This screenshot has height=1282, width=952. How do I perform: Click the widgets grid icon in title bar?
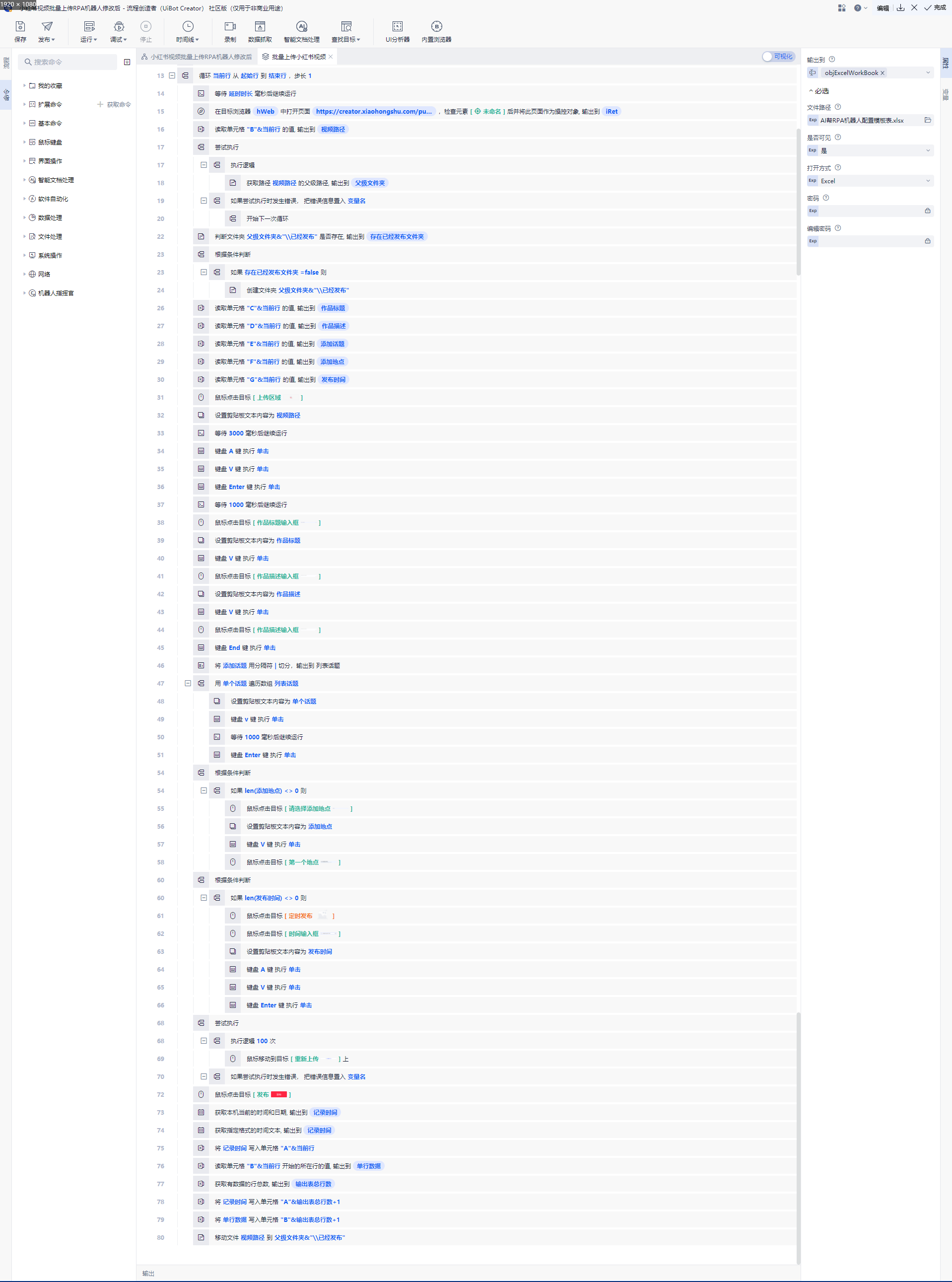pos(841,8)
